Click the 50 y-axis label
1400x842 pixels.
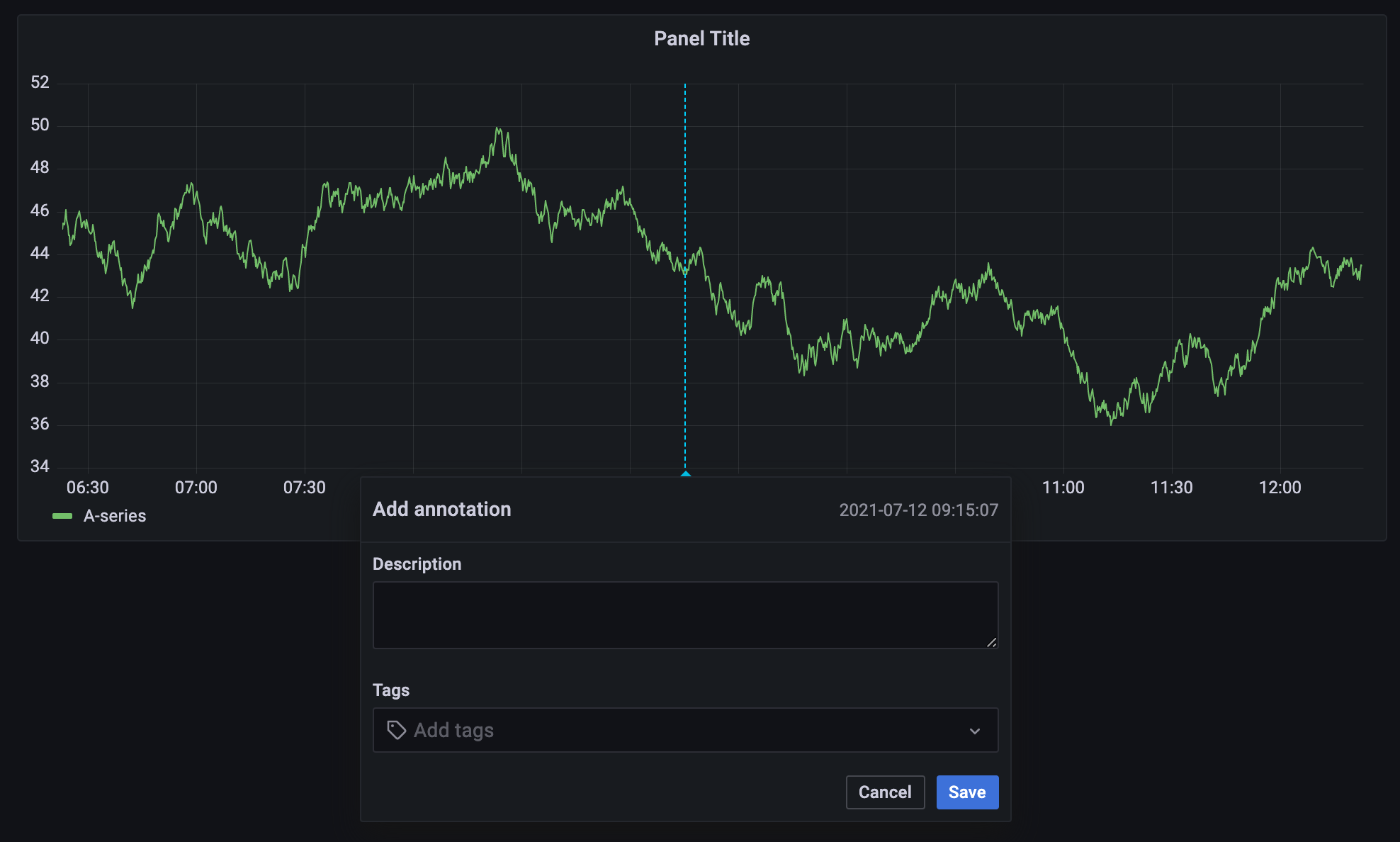[x=40, y=125]
